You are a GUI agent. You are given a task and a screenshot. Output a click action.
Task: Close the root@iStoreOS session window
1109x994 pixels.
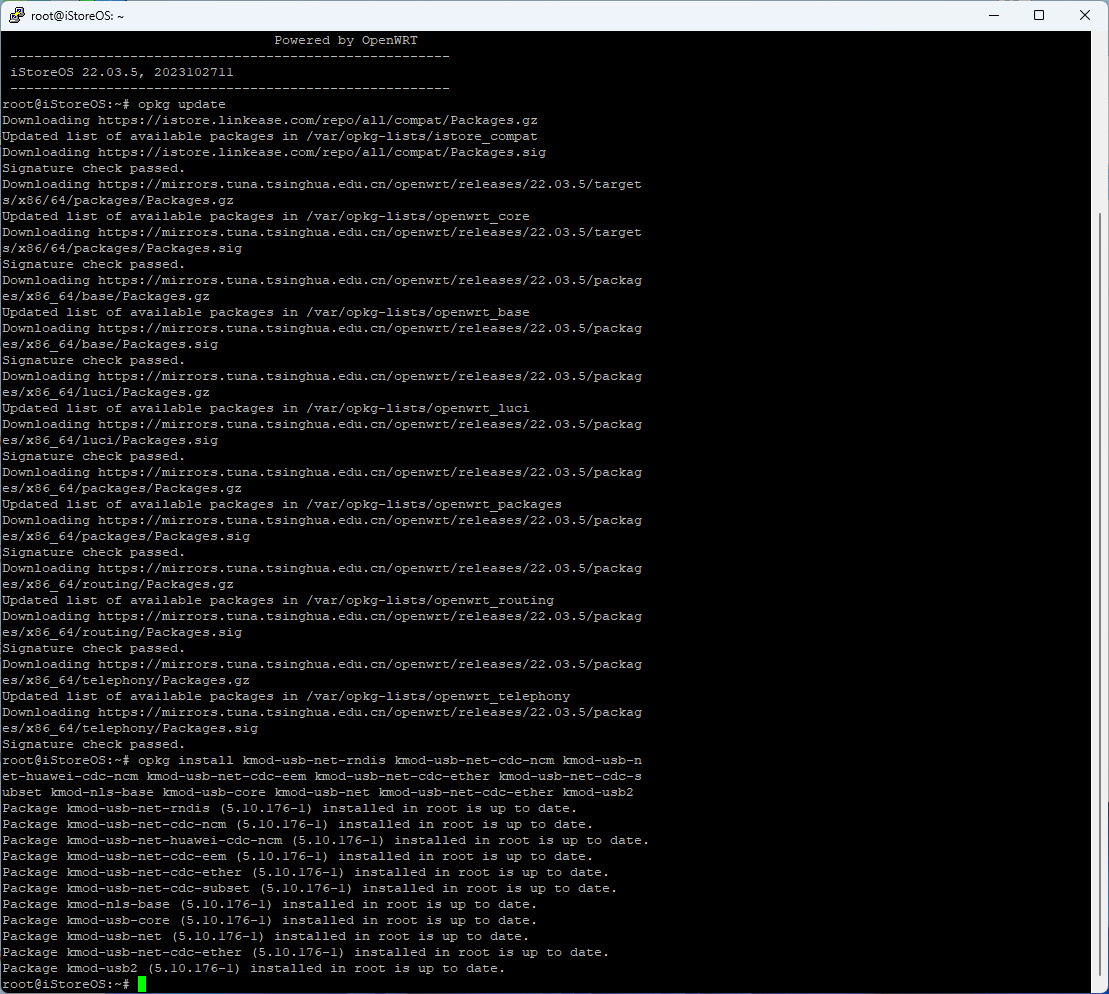pyautogui.click(x=1083, y=15)
